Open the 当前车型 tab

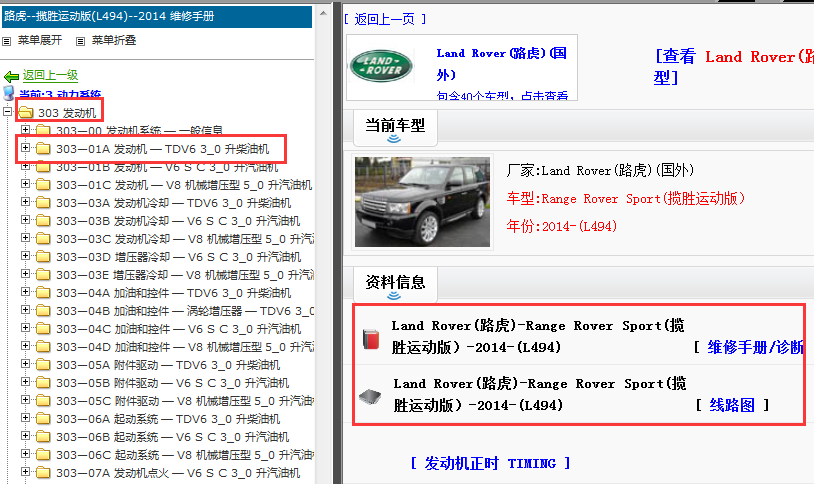coord(395,126)
